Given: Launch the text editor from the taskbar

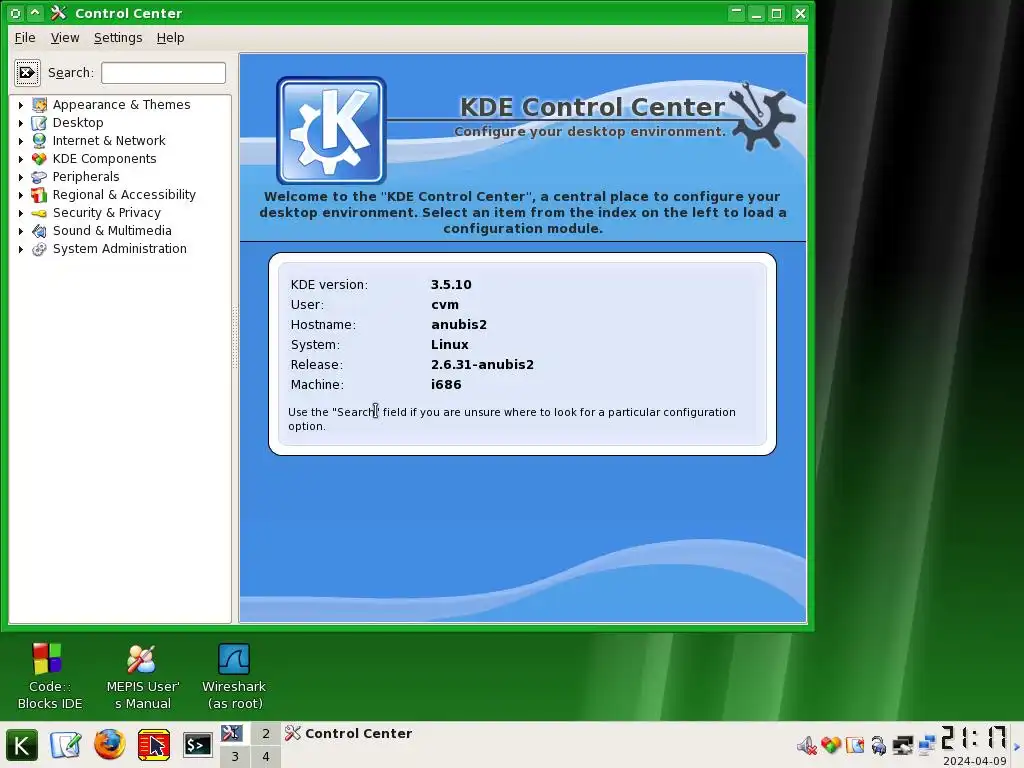Looking at the screenshot, I should [65, 745].
